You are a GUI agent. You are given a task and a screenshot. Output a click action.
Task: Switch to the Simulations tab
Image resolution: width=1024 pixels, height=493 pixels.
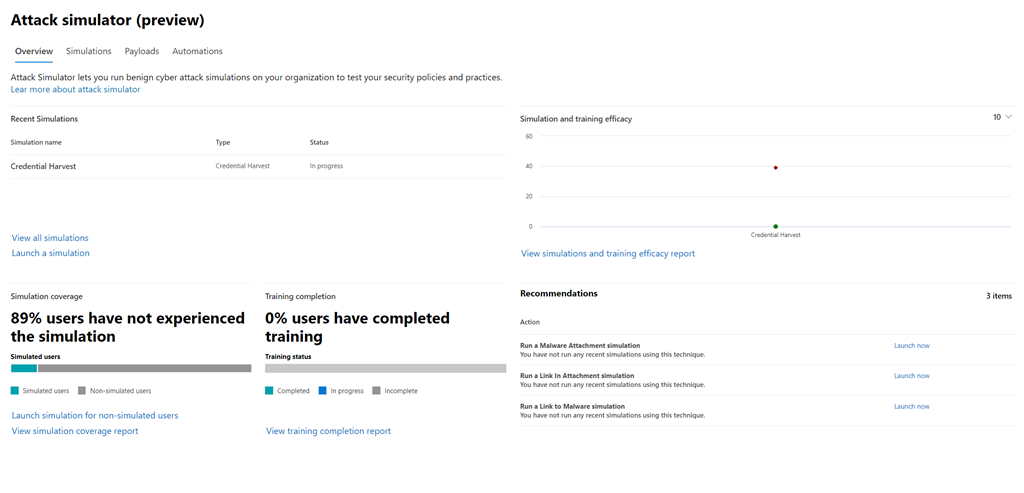[88, 51]
